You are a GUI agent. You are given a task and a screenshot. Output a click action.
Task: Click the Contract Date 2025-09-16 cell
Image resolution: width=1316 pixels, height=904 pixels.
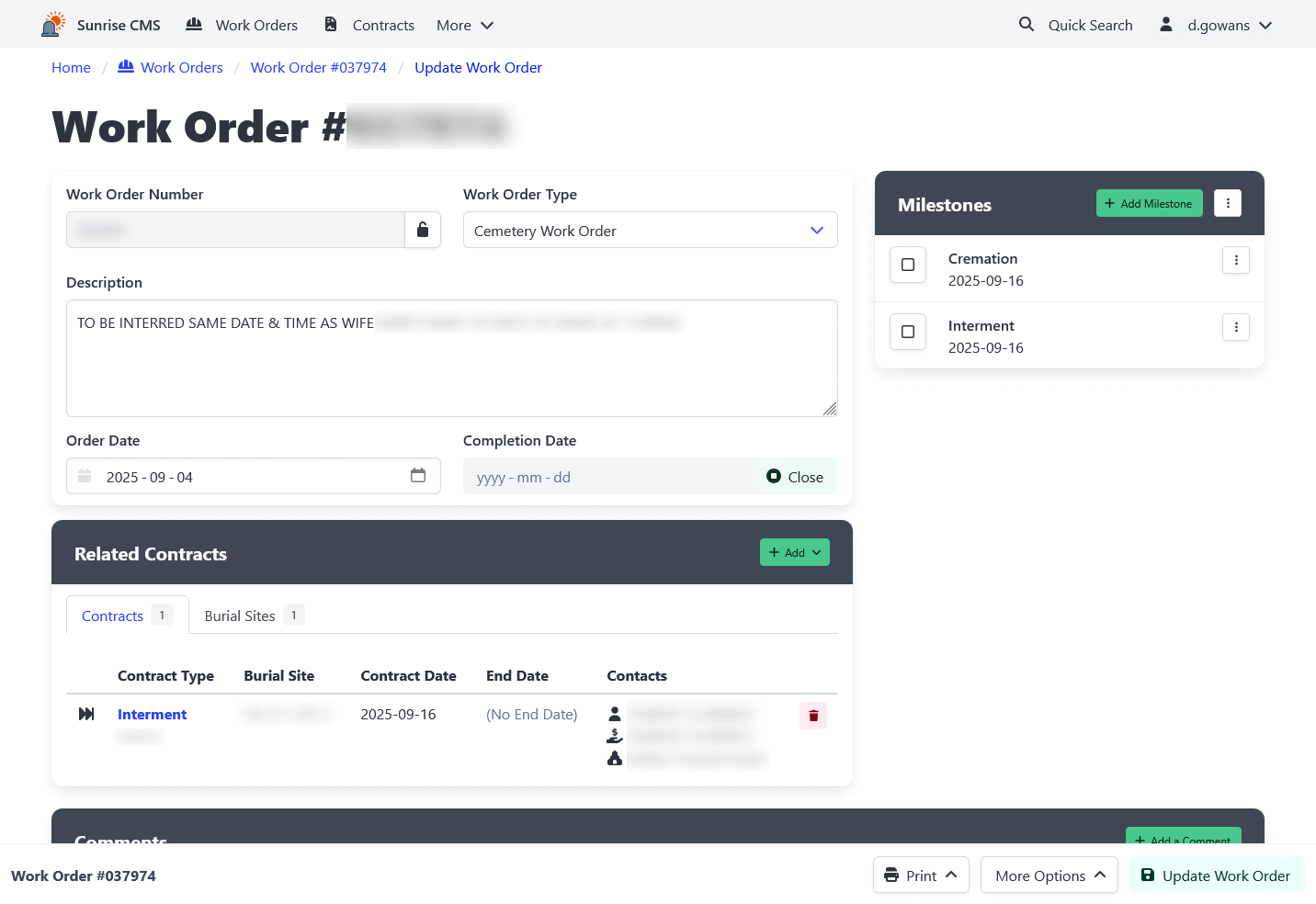[398, 714]
